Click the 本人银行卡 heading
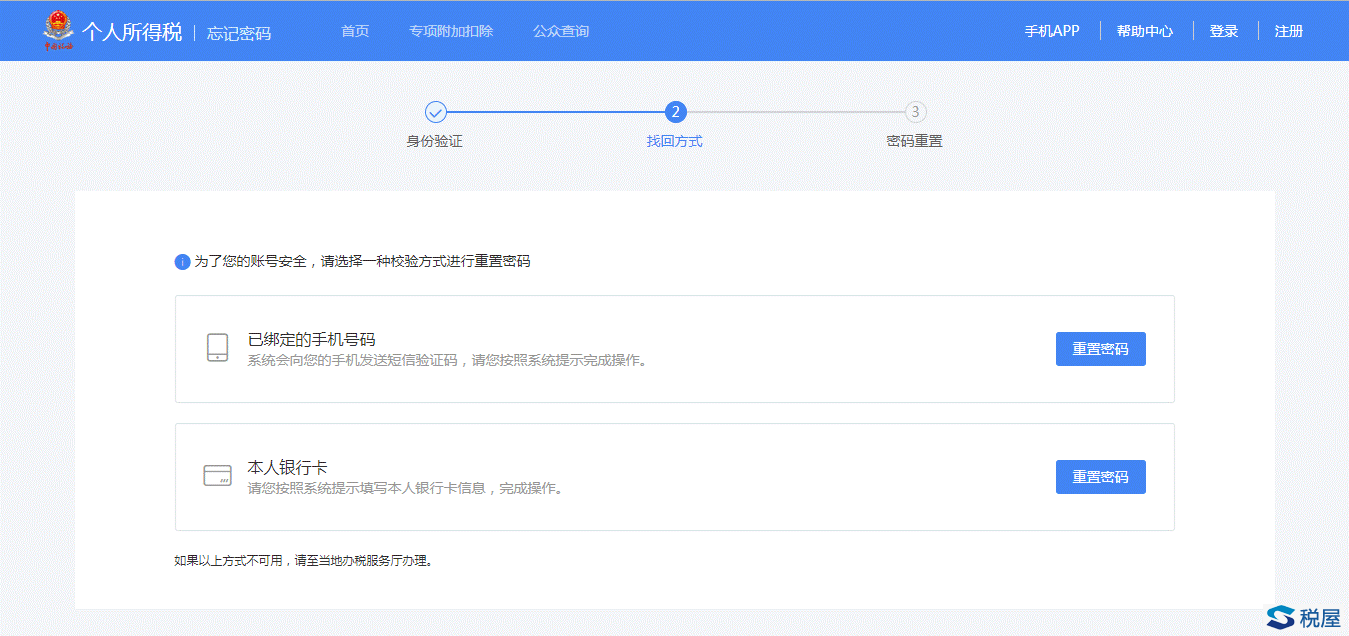The height and width of the screenshot is (636, 1349). tap(288, 467)
